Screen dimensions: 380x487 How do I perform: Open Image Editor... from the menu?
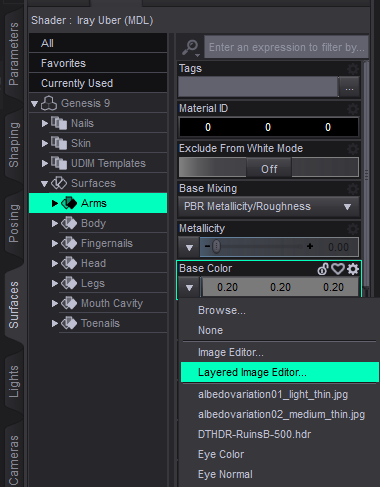click(x=280, y=352)
